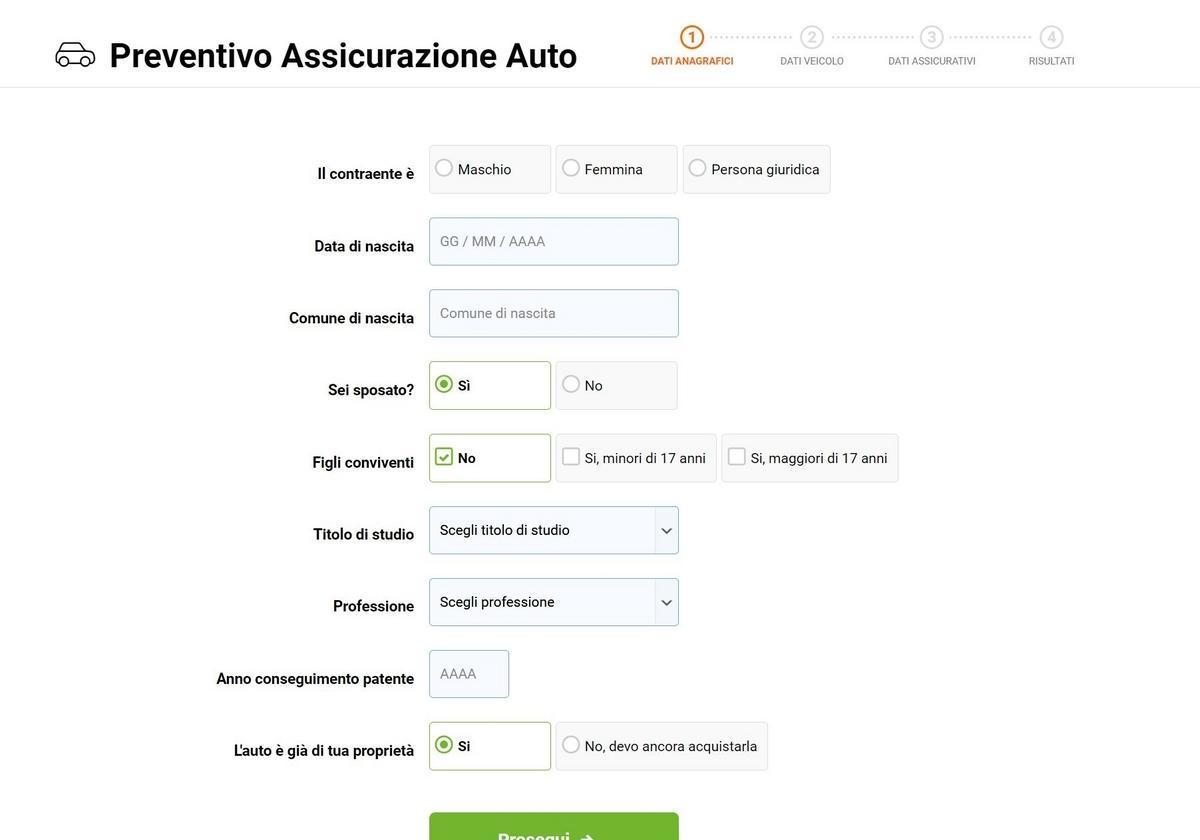Select Femmina as contraente

[571, 169]
